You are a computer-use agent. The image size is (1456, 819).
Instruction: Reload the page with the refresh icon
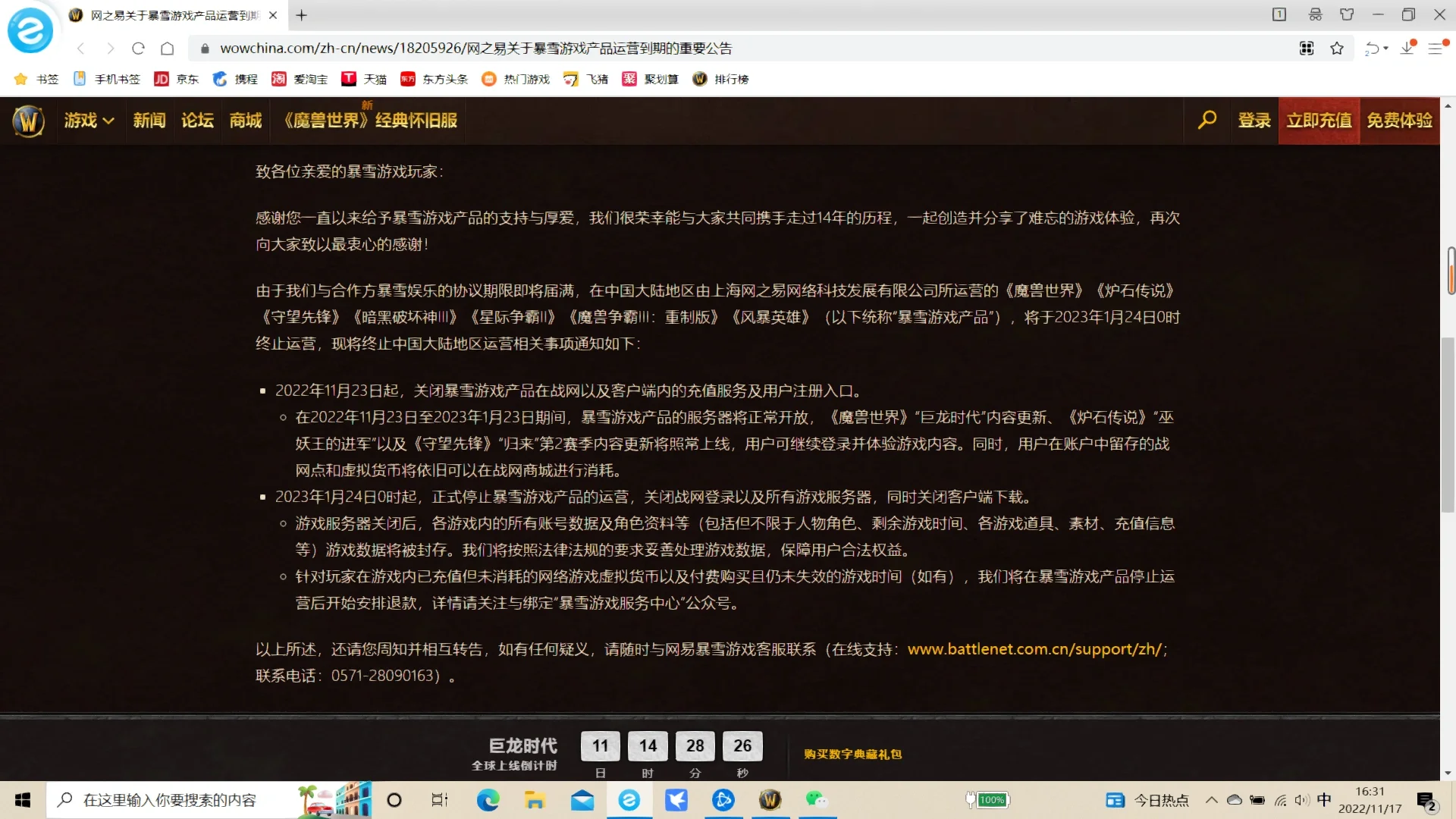pyautogui.click(x=138, y=49)
